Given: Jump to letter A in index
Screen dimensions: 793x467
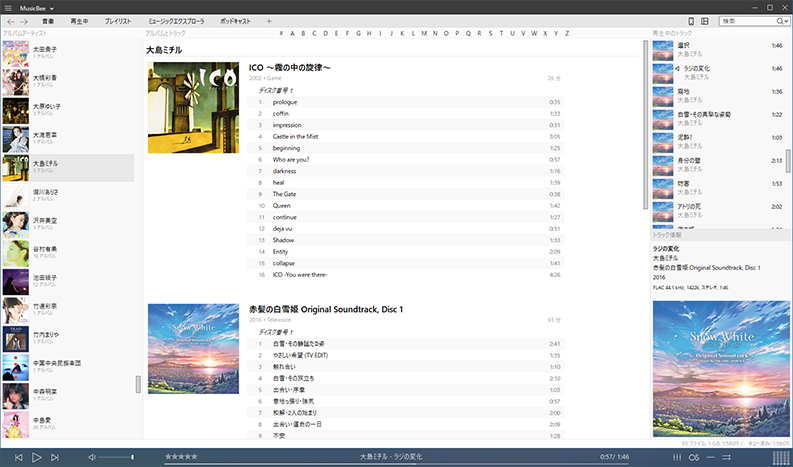Looking at the screenshot, I should (x=292, y=33).
